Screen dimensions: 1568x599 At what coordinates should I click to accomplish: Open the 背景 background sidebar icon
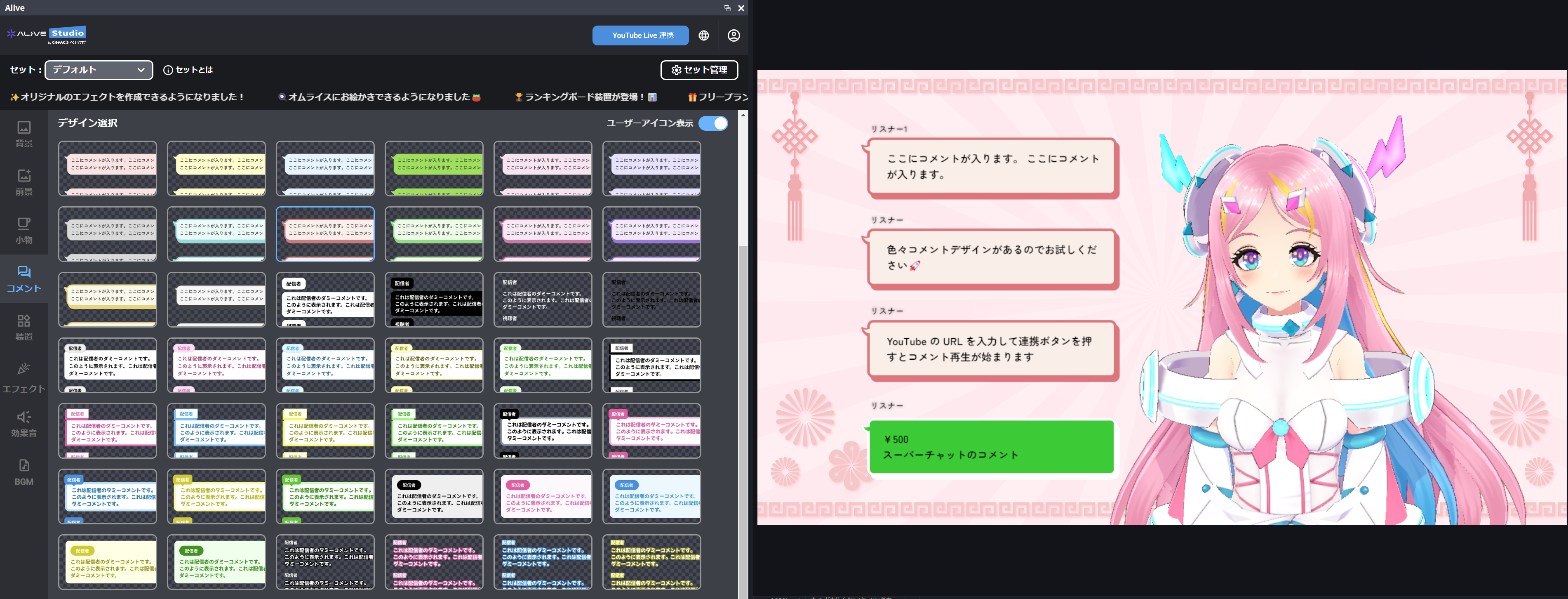click(24, 134)
